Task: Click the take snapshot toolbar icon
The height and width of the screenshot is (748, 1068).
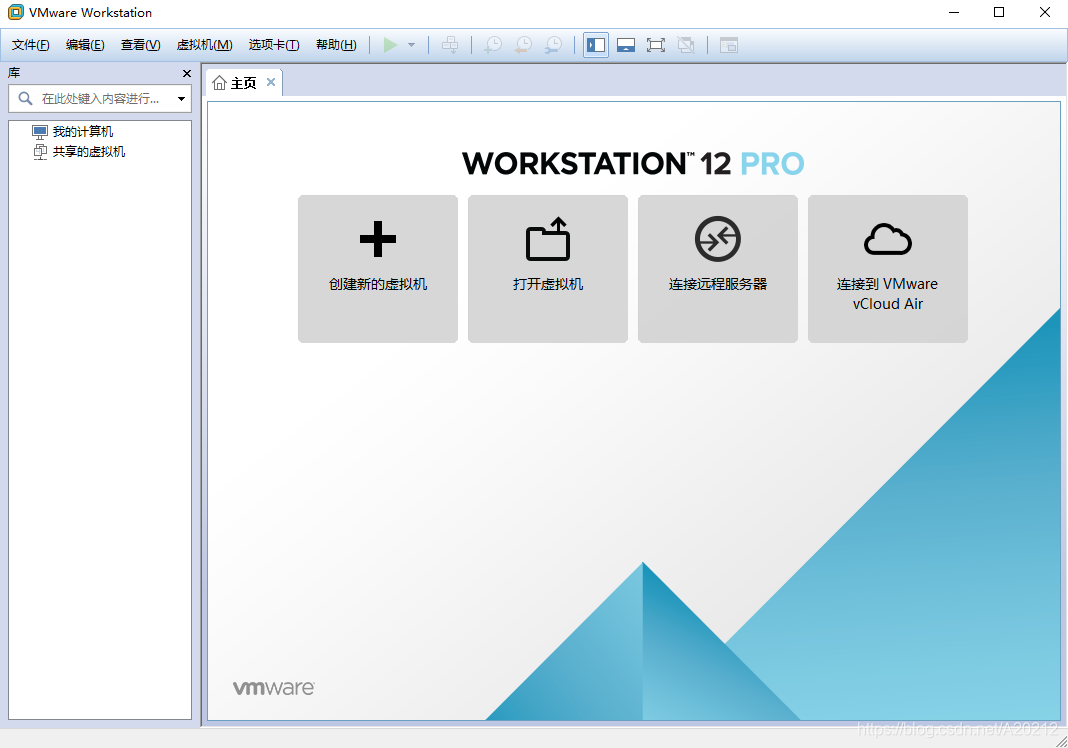Action: tap(493, 46)
